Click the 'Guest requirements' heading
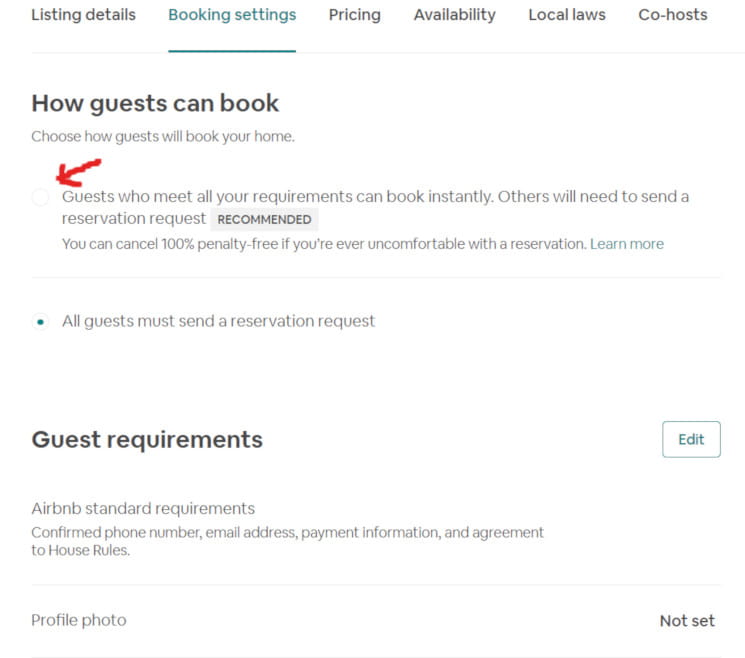 (147, 439)
